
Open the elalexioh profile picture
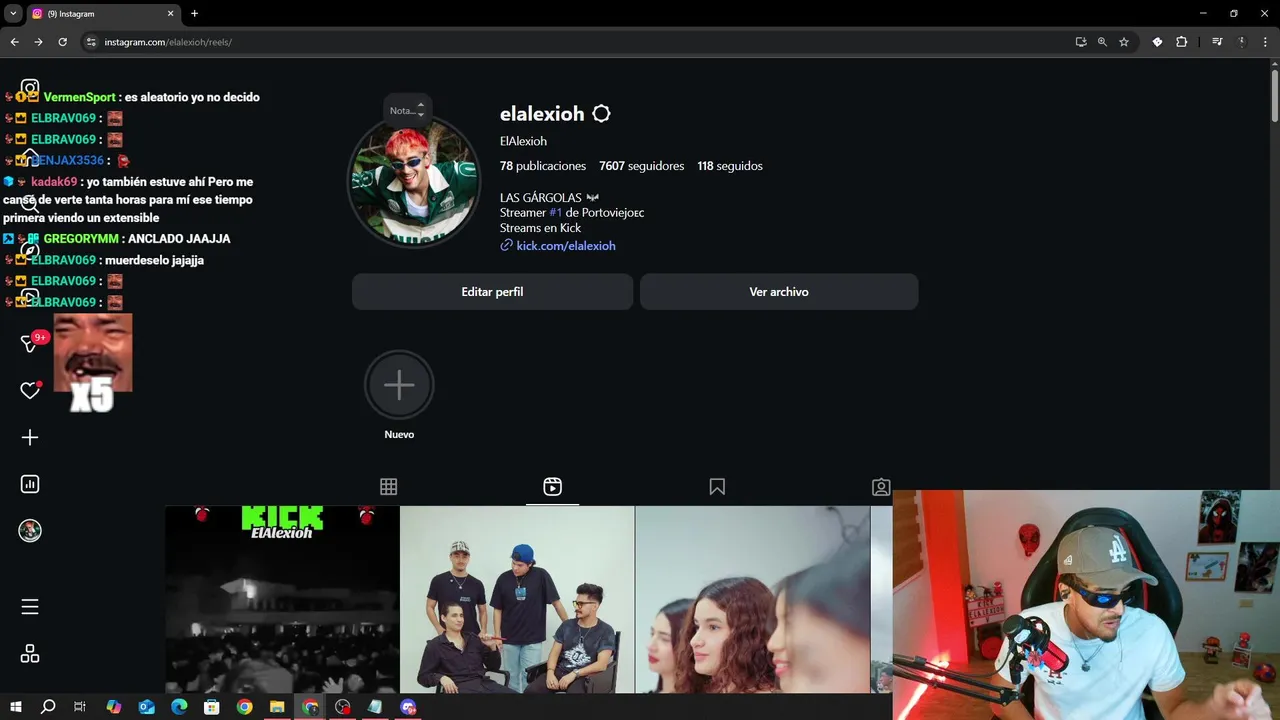coord(414,182)
